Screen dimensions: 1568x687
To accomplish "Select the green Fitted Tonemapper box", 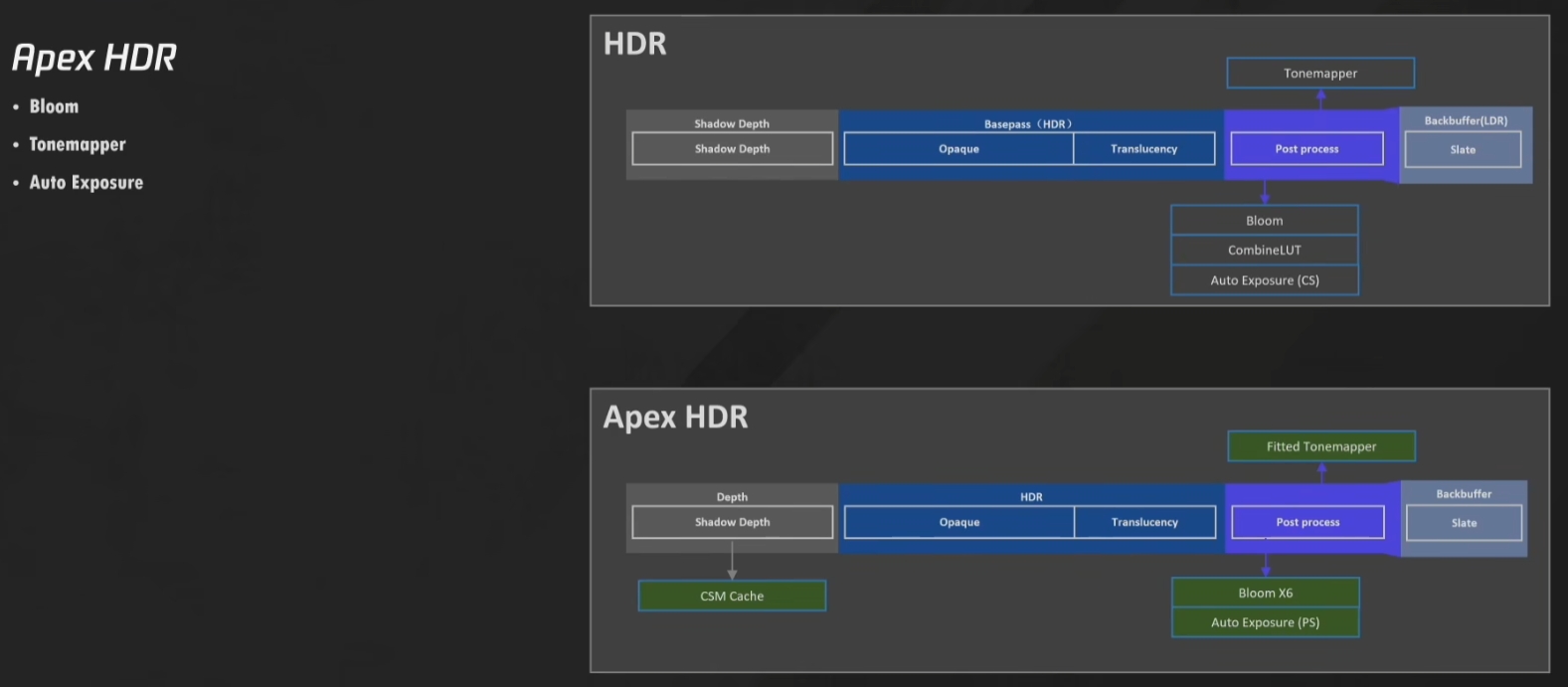I will click(x=1320, y=446).
